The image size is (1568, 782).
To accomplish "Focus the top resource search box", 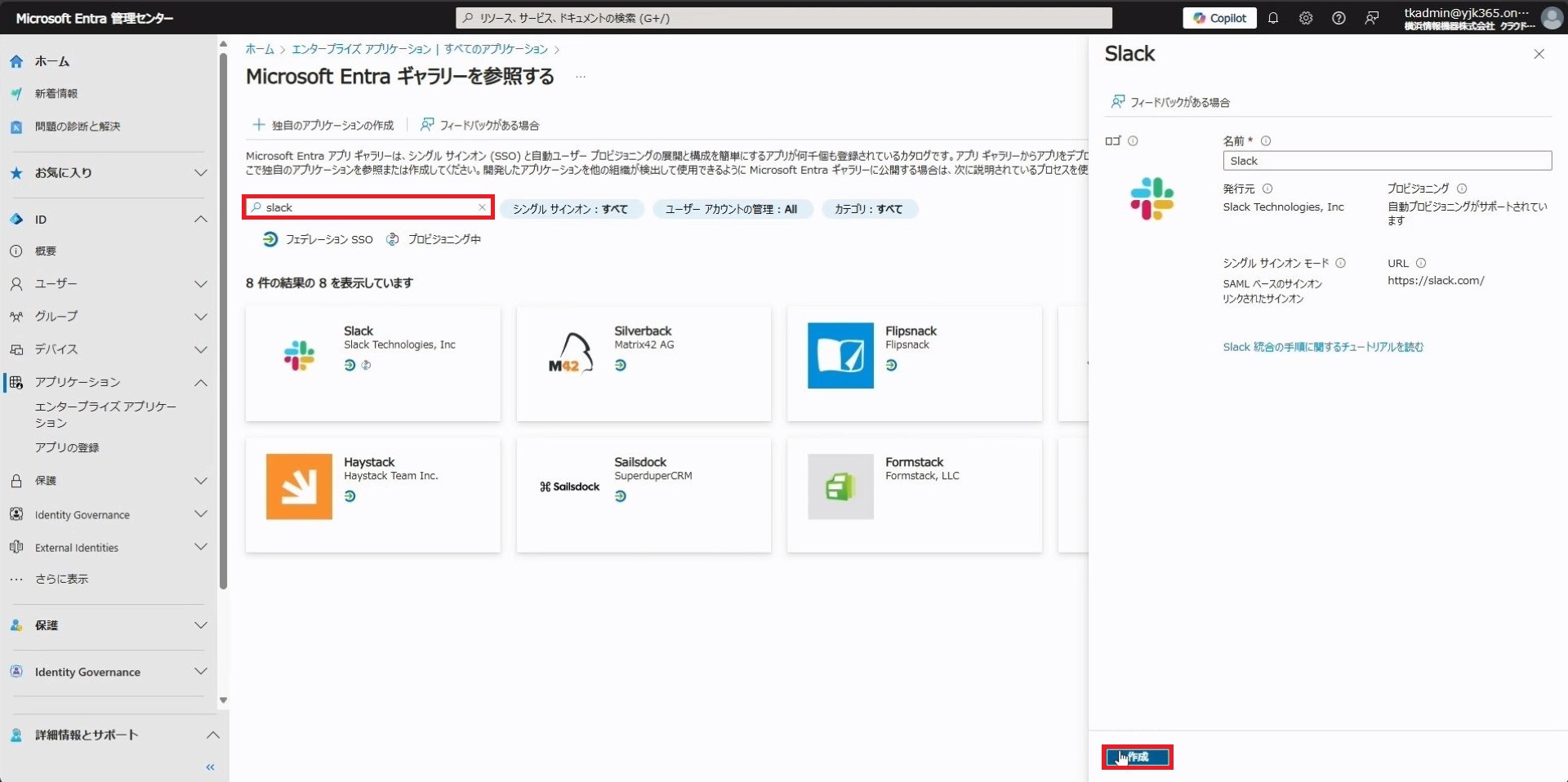I will click(x=784, y=18).
